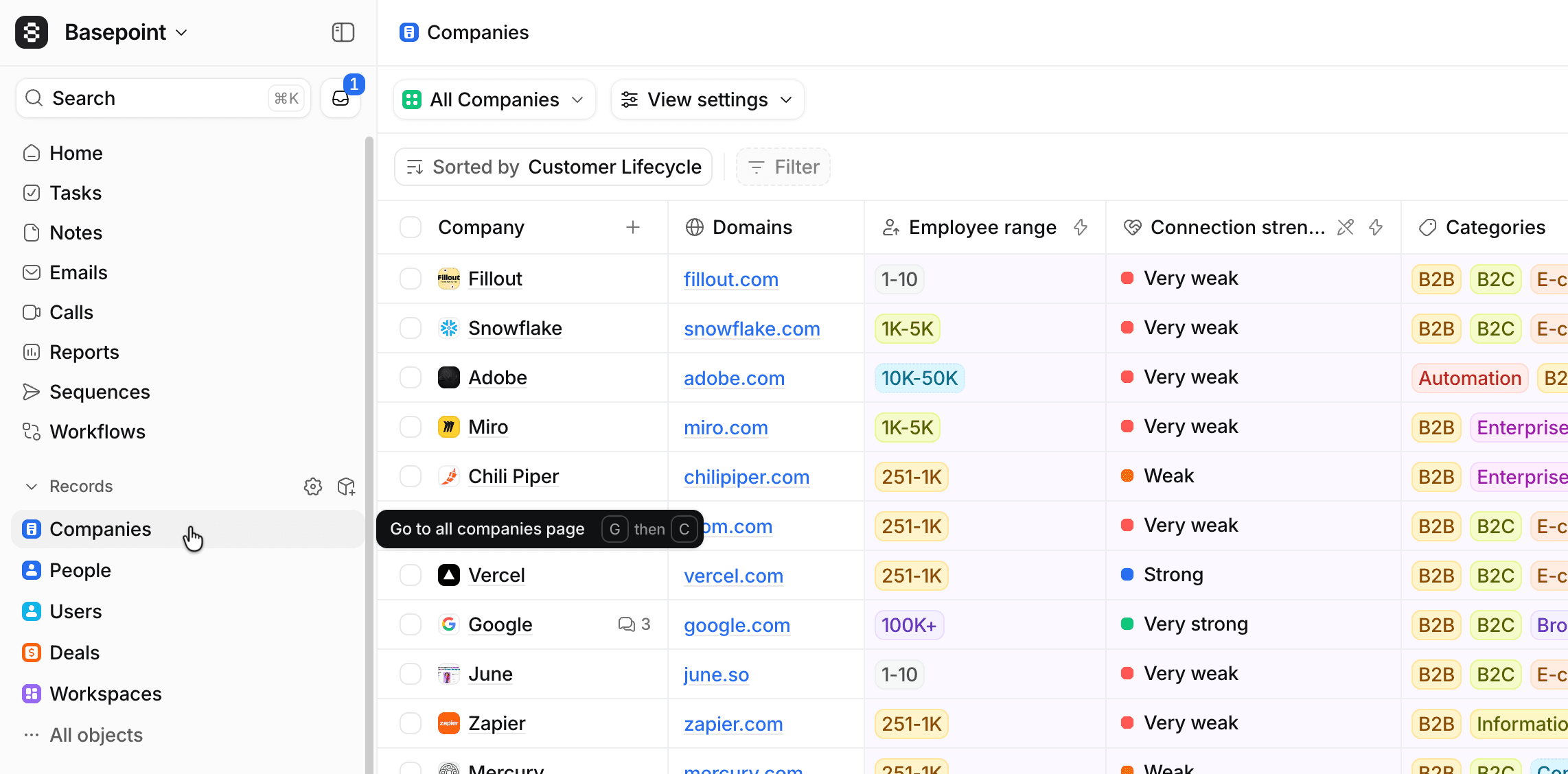Click Connection strength unlink icon
Image resolution: width=1568 pixels, height=774 pixels.
coord(1346,227)
